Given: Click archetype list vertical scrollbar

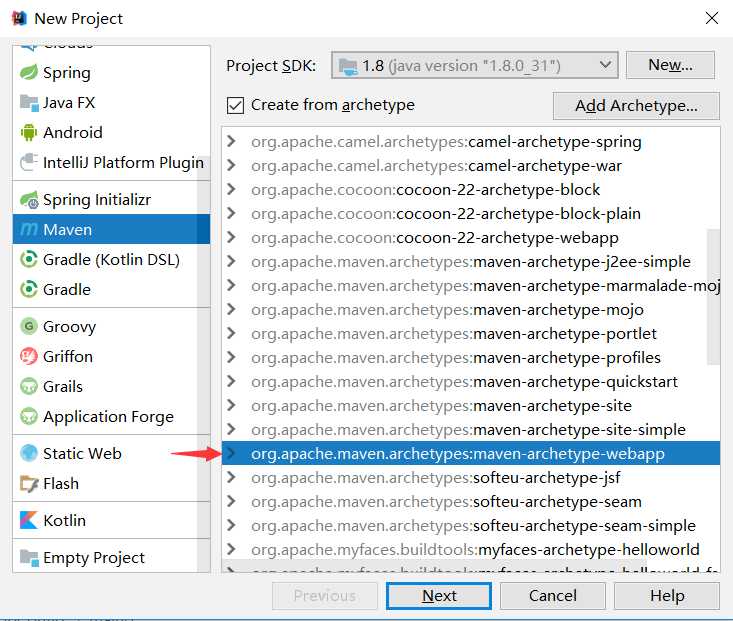Looking at the screenshot, I should [713, 296].
